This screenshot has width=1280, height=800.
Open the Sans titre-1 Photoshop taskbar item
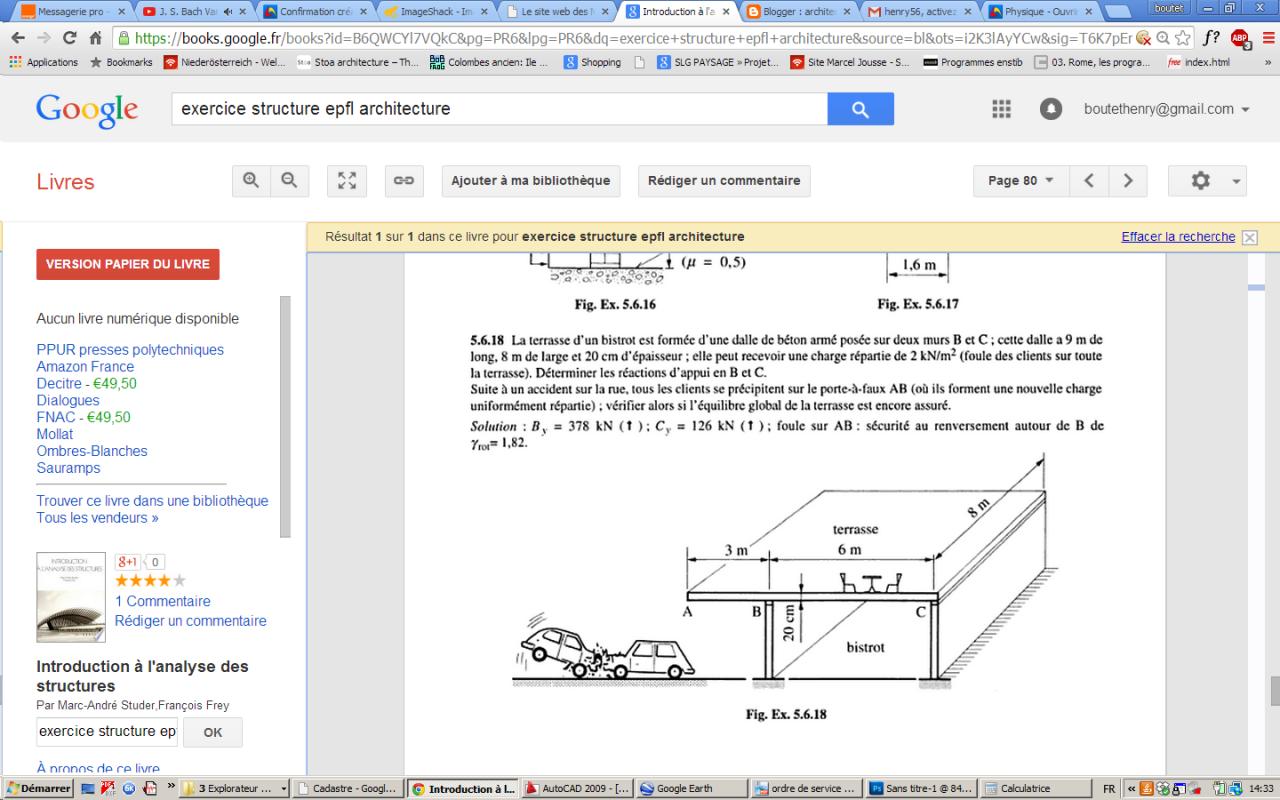pyautogui.click(x=920, y=789)
